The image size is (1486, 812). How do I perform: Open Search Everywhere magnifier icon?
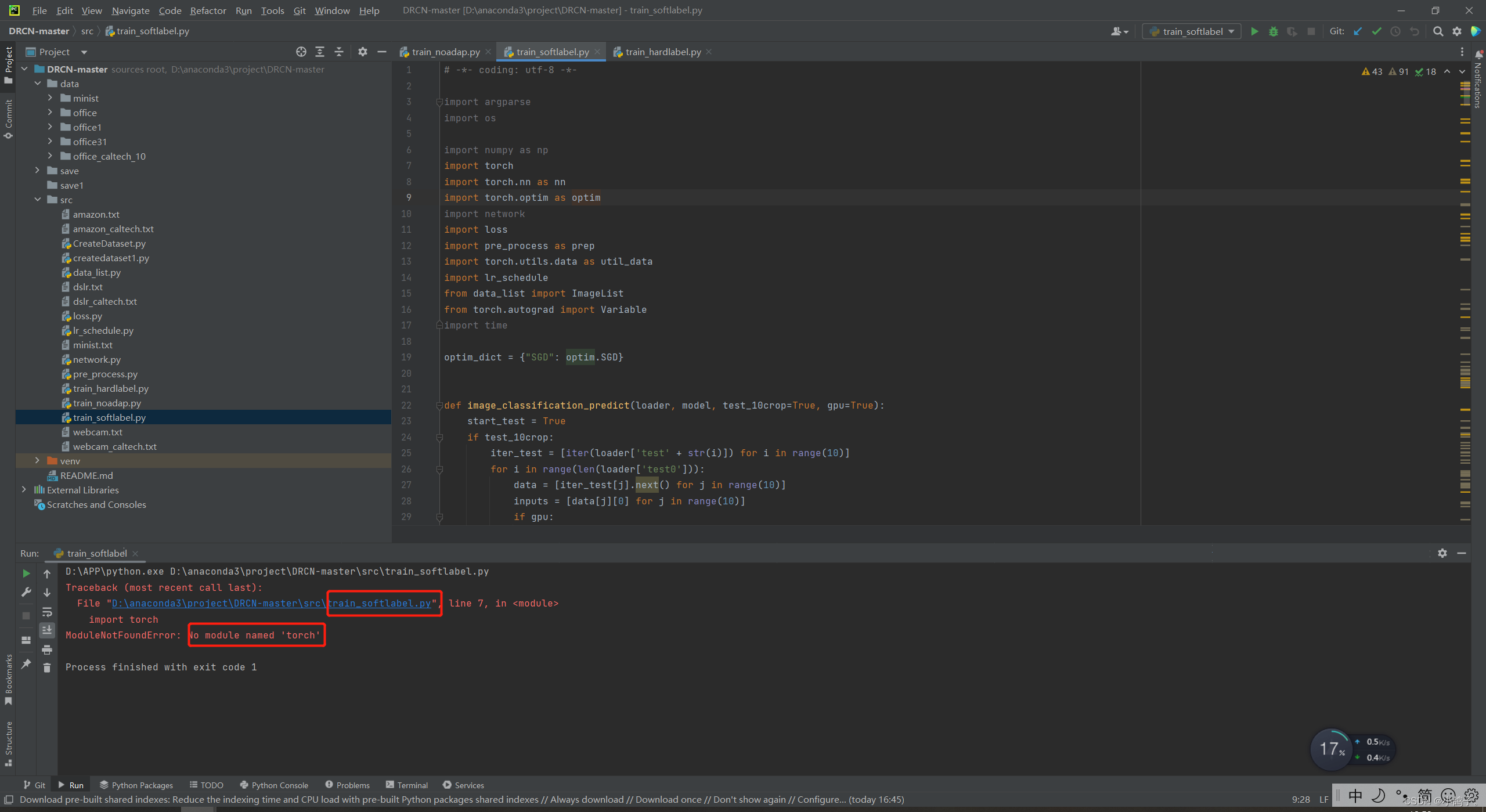click(1438, 31)
